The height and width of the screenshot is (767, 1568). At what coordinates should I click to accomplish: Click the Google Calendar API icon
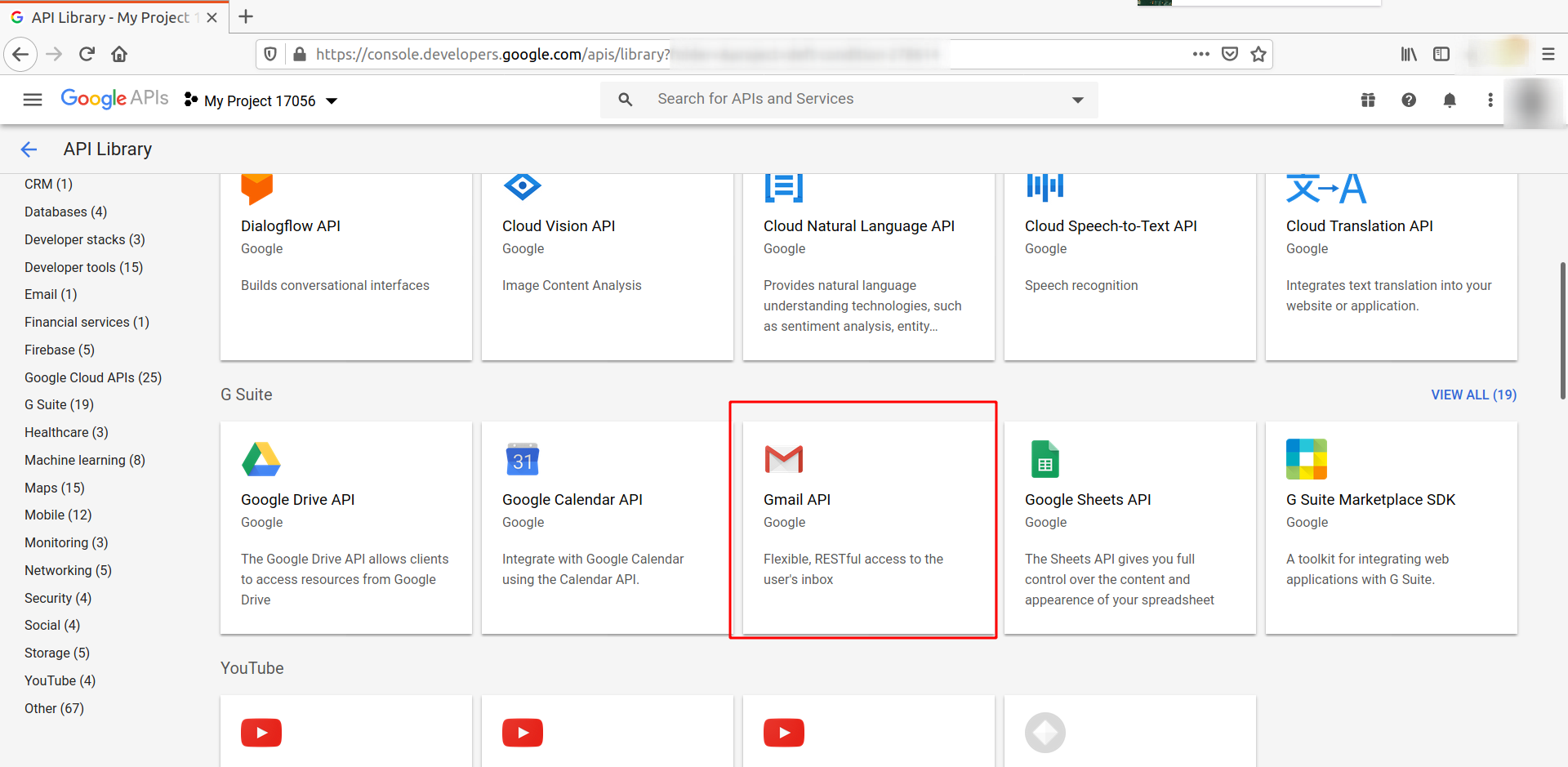coord(523,459)
